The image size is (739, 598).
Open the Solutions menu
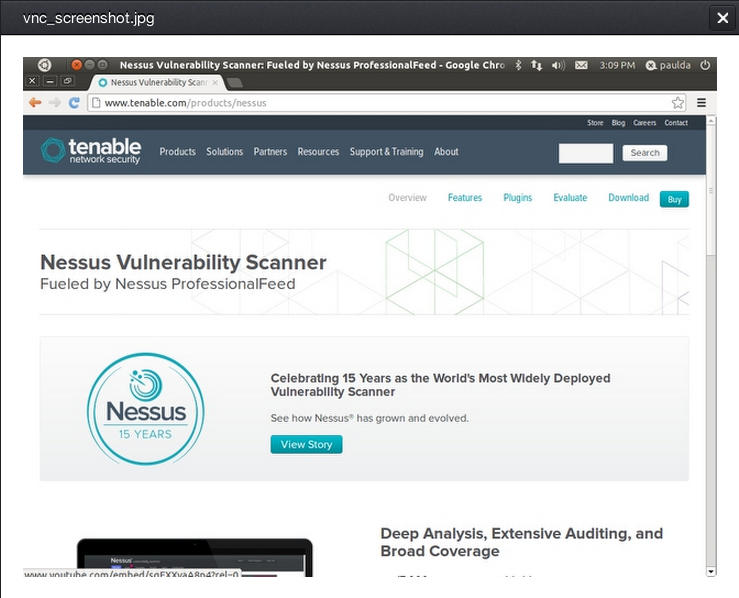pyautogui.click(x=224, y=152)
